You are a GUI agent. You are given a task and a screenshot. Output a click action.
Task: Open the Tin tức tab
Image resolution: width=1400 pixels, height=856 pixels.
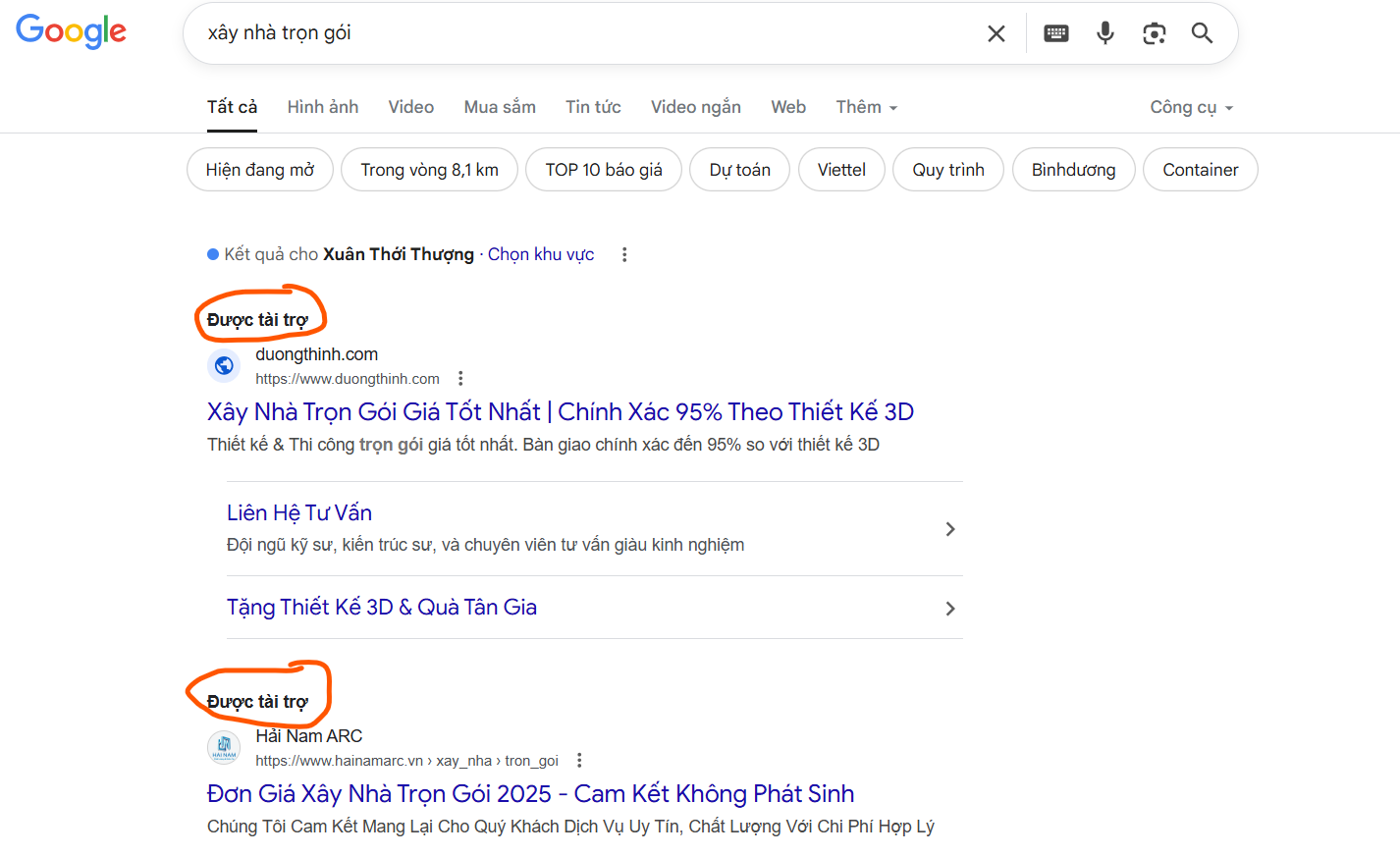click(x=593, y=107)
